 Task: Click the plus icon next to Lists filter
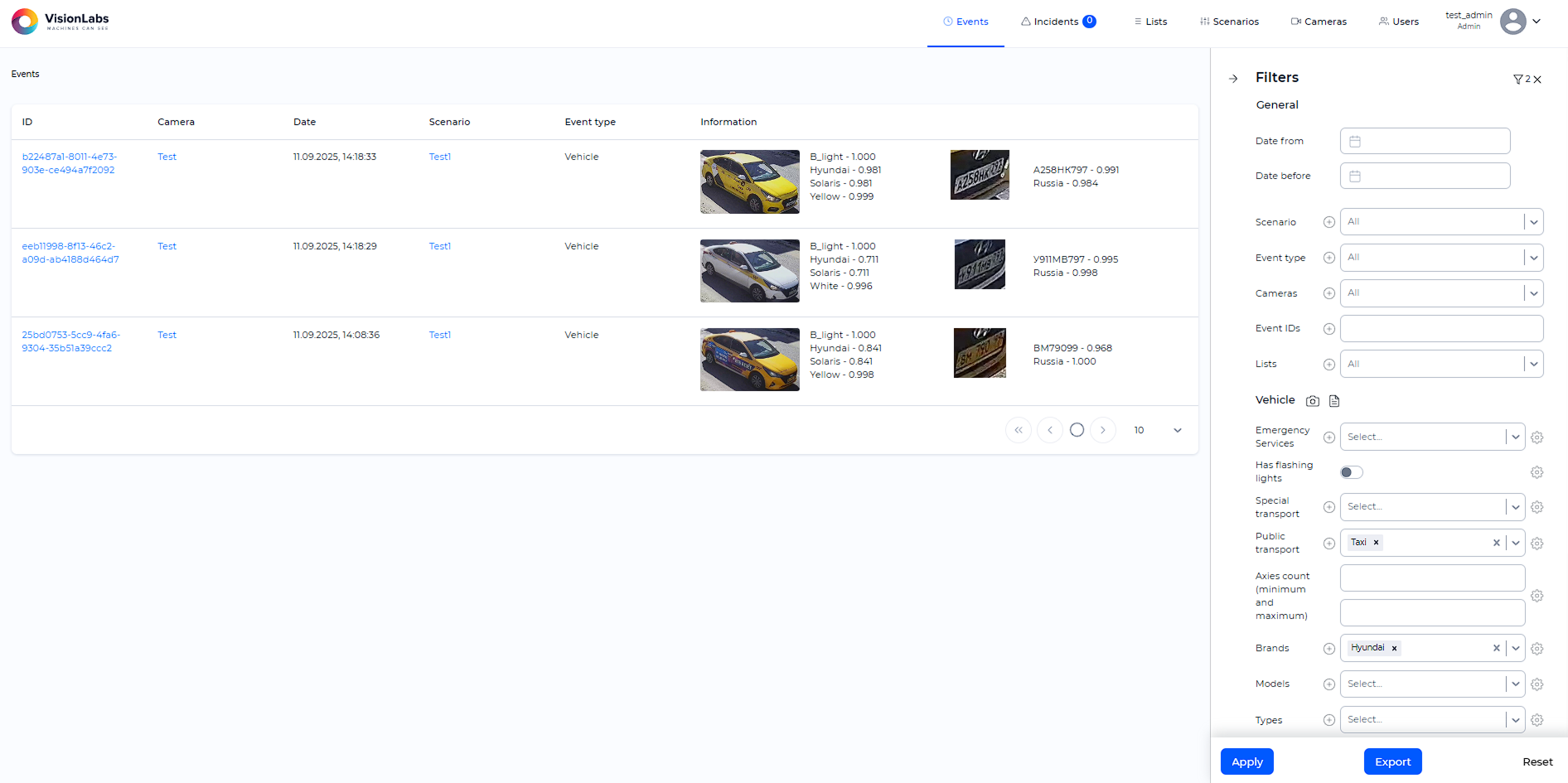click(x=1329, y=364)
